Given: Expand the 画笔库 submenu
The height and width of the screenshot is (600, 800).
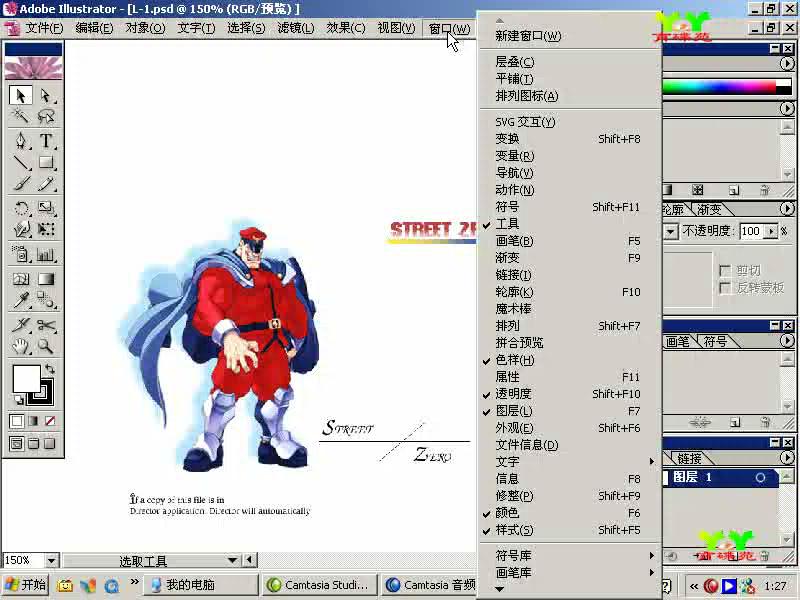Looking at the screenshot, I should pos(569,572).
